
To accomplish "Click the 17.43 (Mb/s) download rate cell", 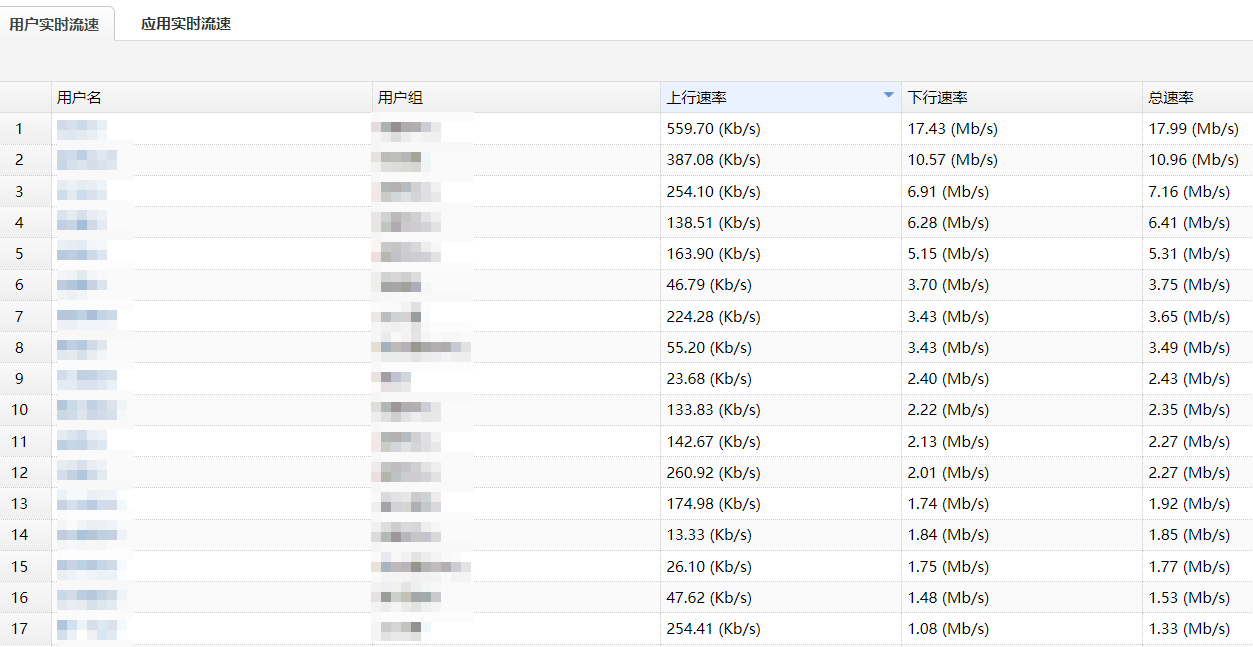I will click(x=952, y=129).
